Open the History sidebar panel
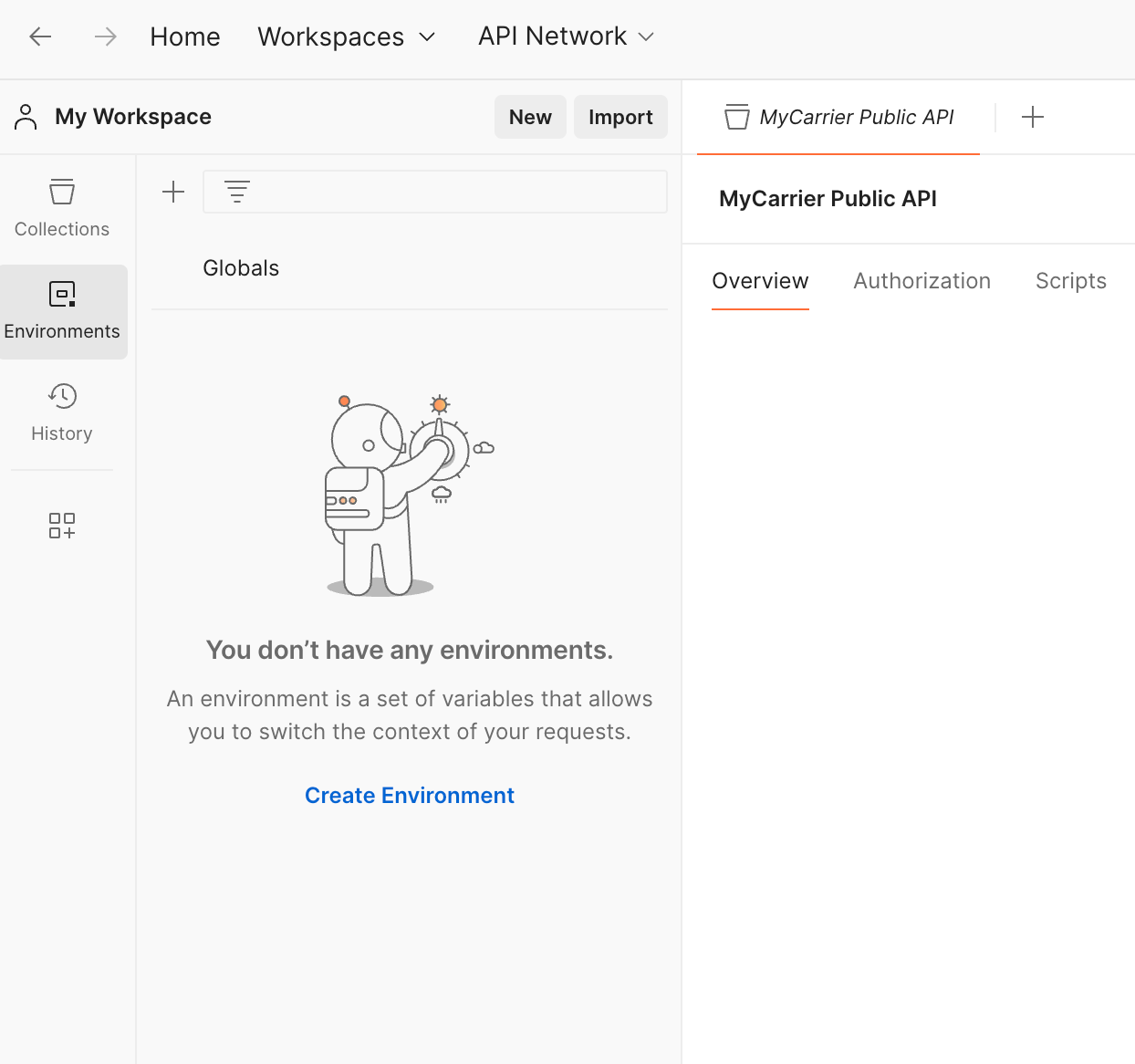Viewport: 1135px width, 1064px height. 62,413
